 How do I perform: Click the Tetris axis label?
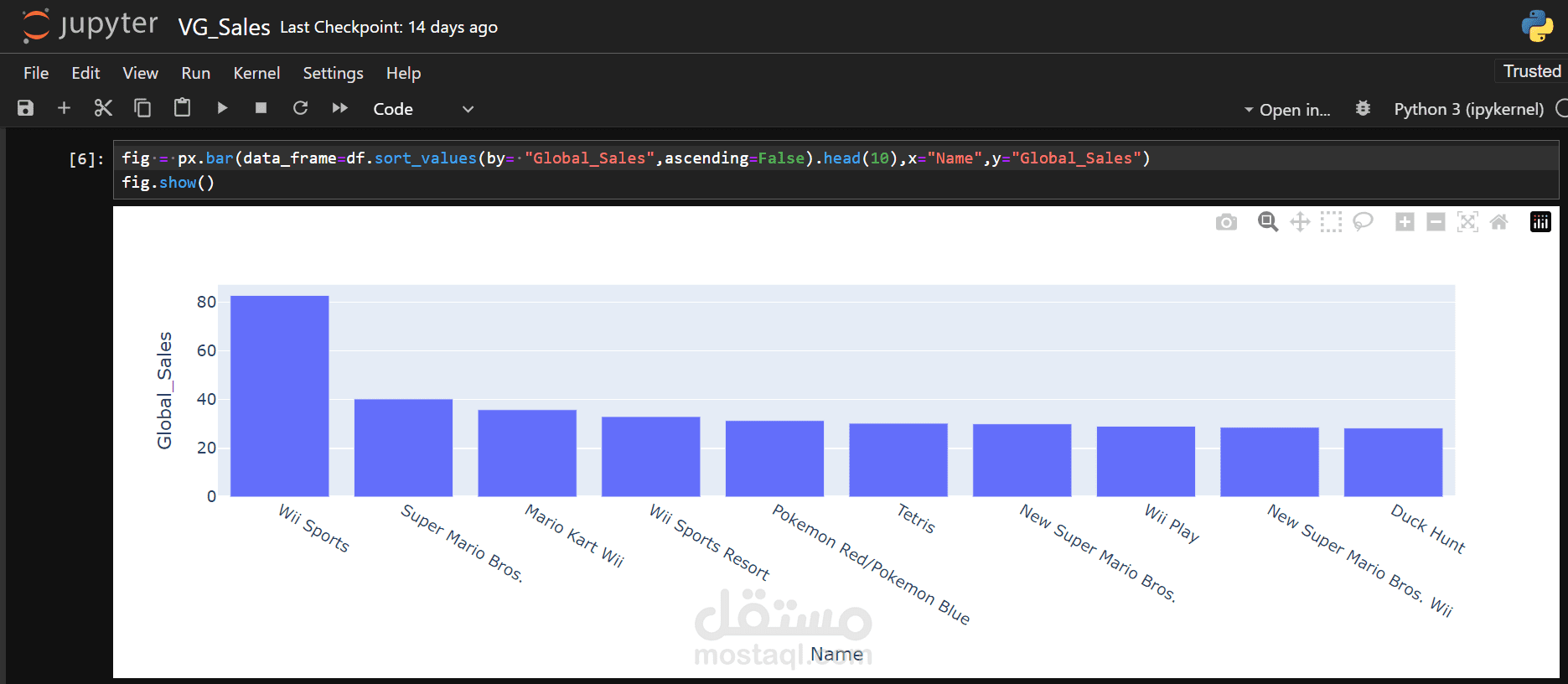click(916, 518)
